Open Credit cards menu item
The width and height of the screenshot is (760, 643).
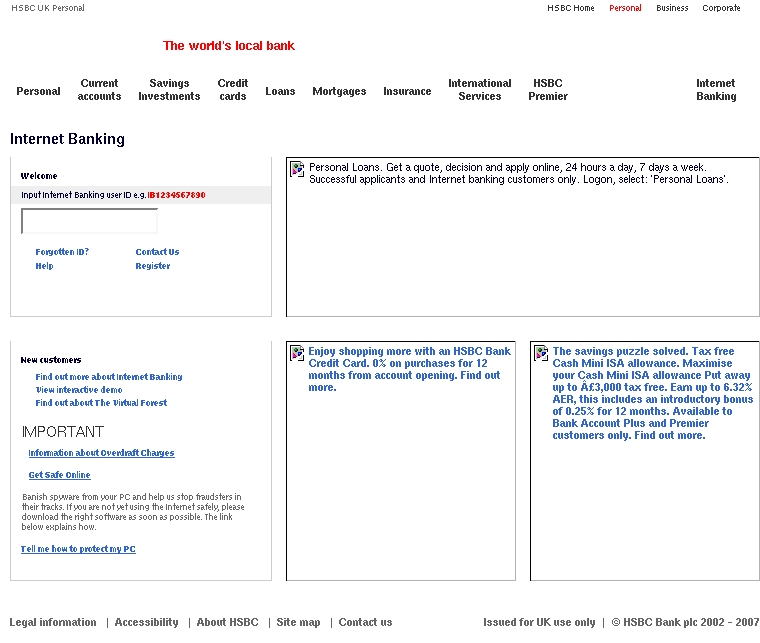click(233, 90)
